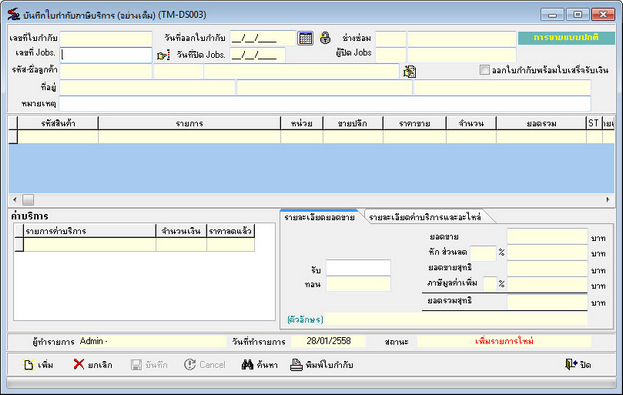
Task: Open the Jobs number lookup icon
Action: [x=163, y=55]
